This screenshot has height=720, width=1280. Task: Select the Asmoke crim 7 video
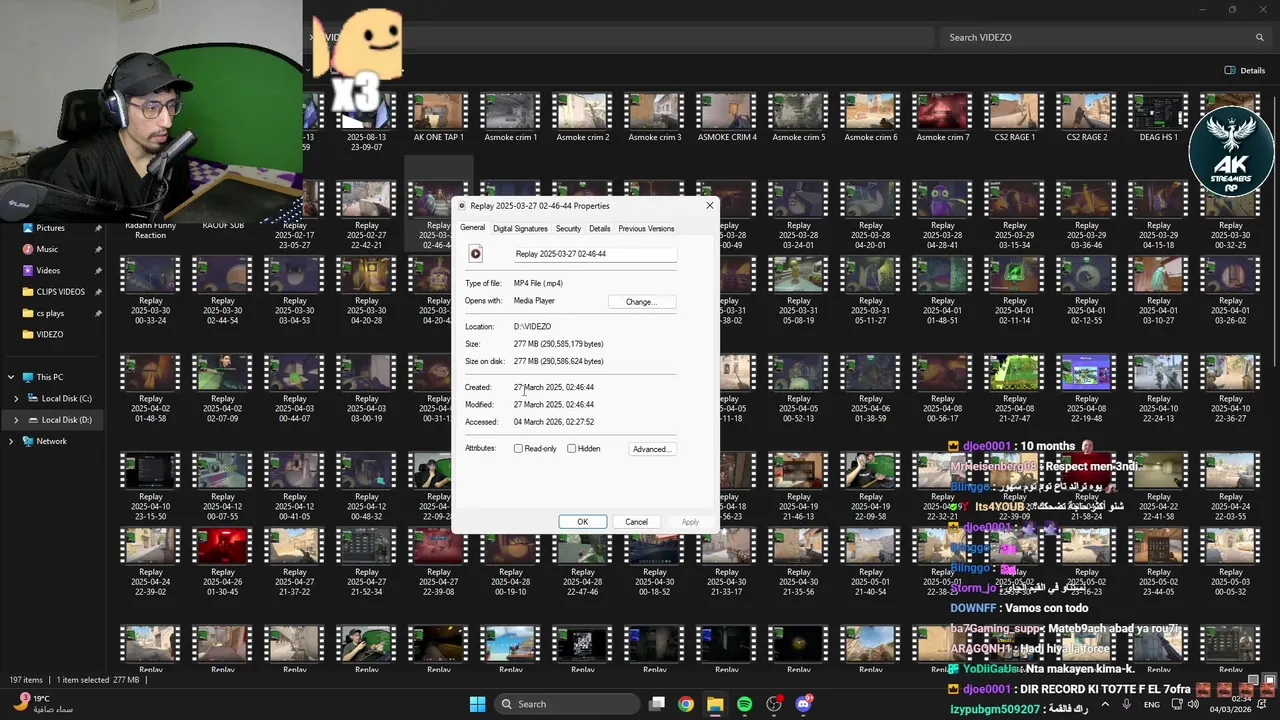pyautogui.click(x=942, y=118)
